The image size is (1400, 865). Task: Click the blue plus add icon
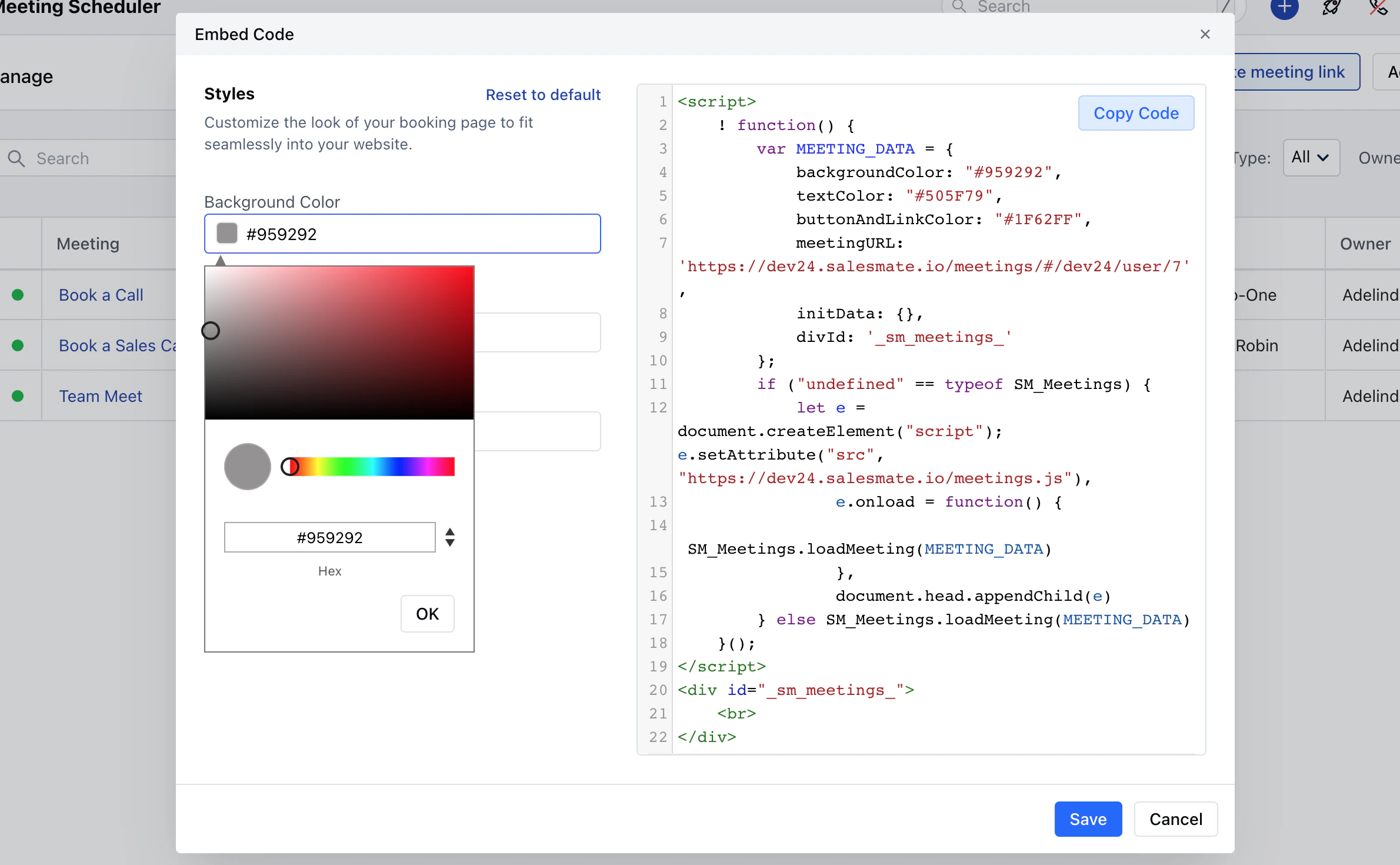coord(1284,7)
